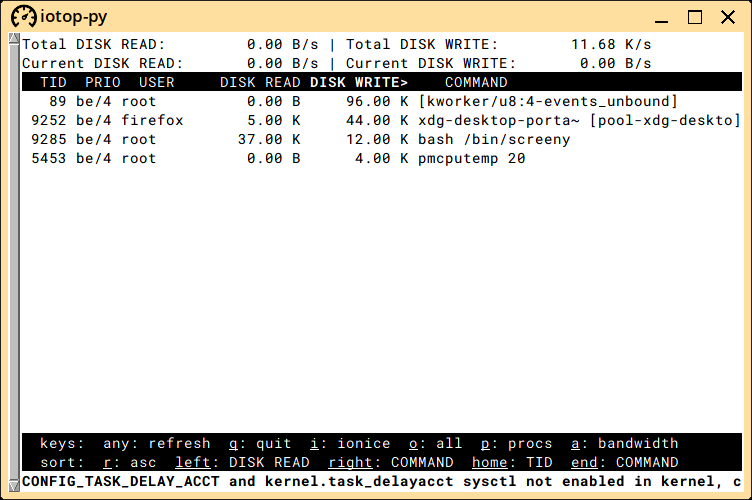Select the TID column header
Screen dimensions: 752x500
pyautogui.click(x=53, y=82)
